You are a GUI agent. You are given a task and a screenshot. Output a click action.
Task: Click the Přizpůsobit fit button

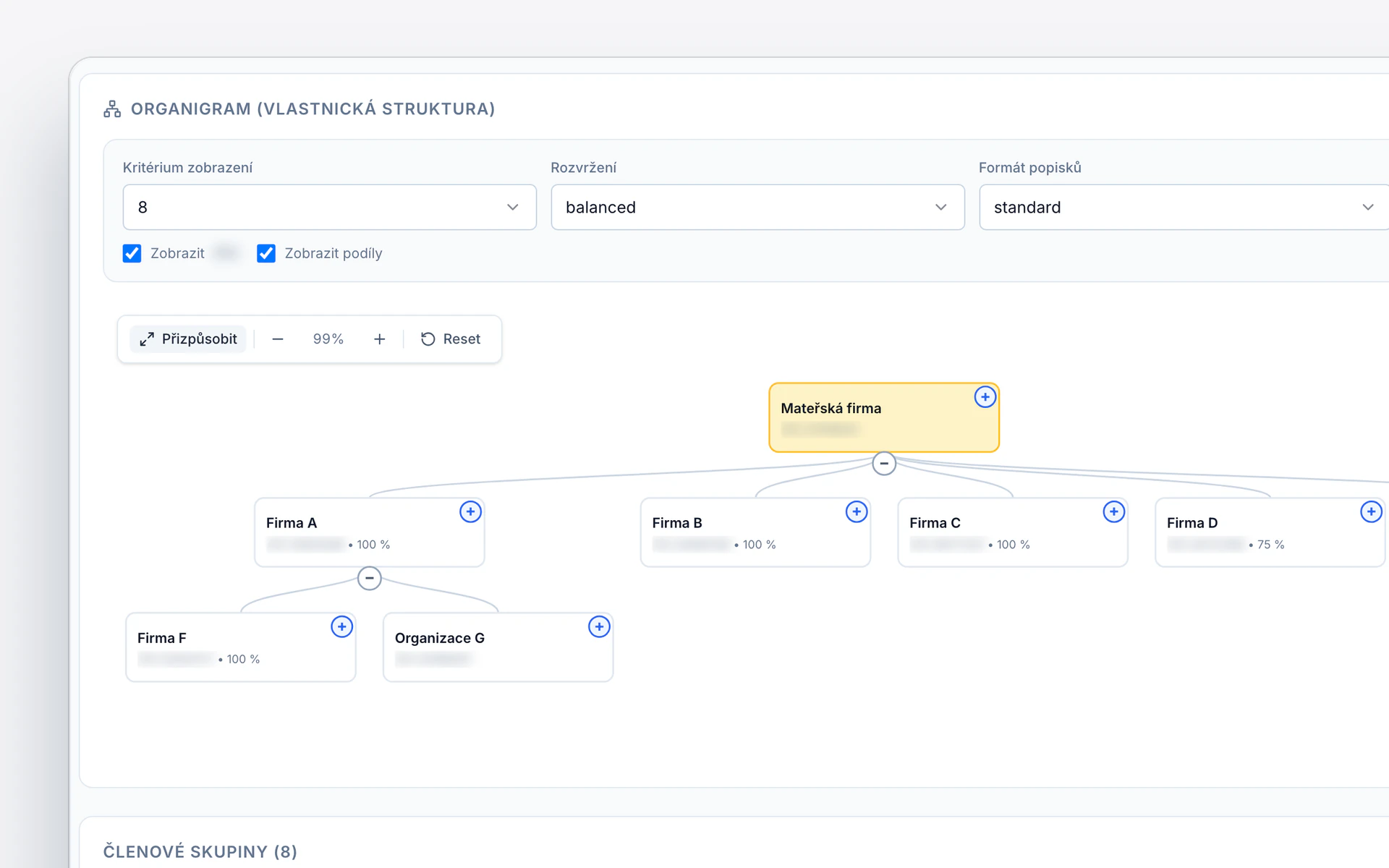click(188, 339)
